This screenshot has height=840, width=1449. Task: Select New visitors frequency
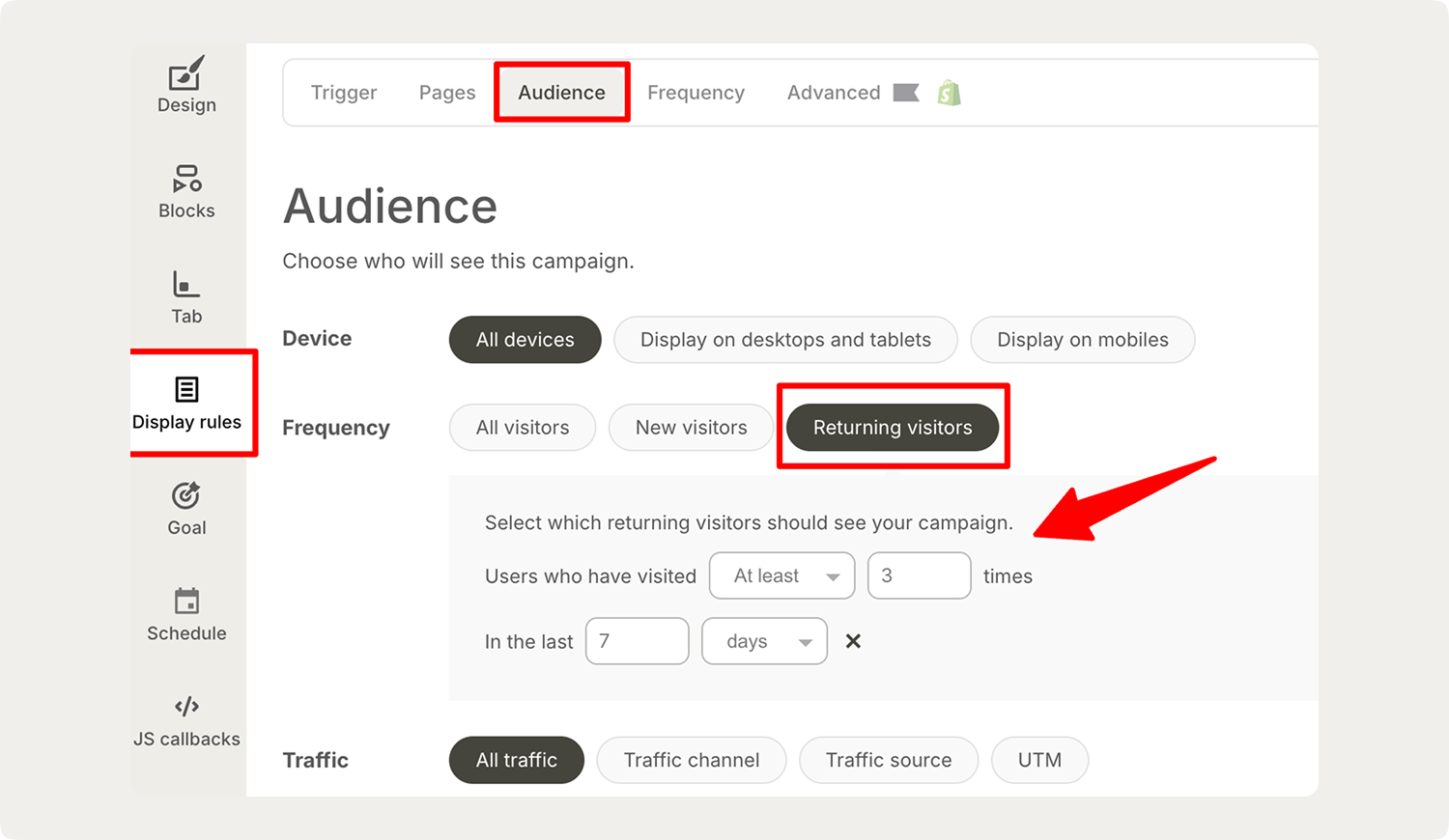691,428
